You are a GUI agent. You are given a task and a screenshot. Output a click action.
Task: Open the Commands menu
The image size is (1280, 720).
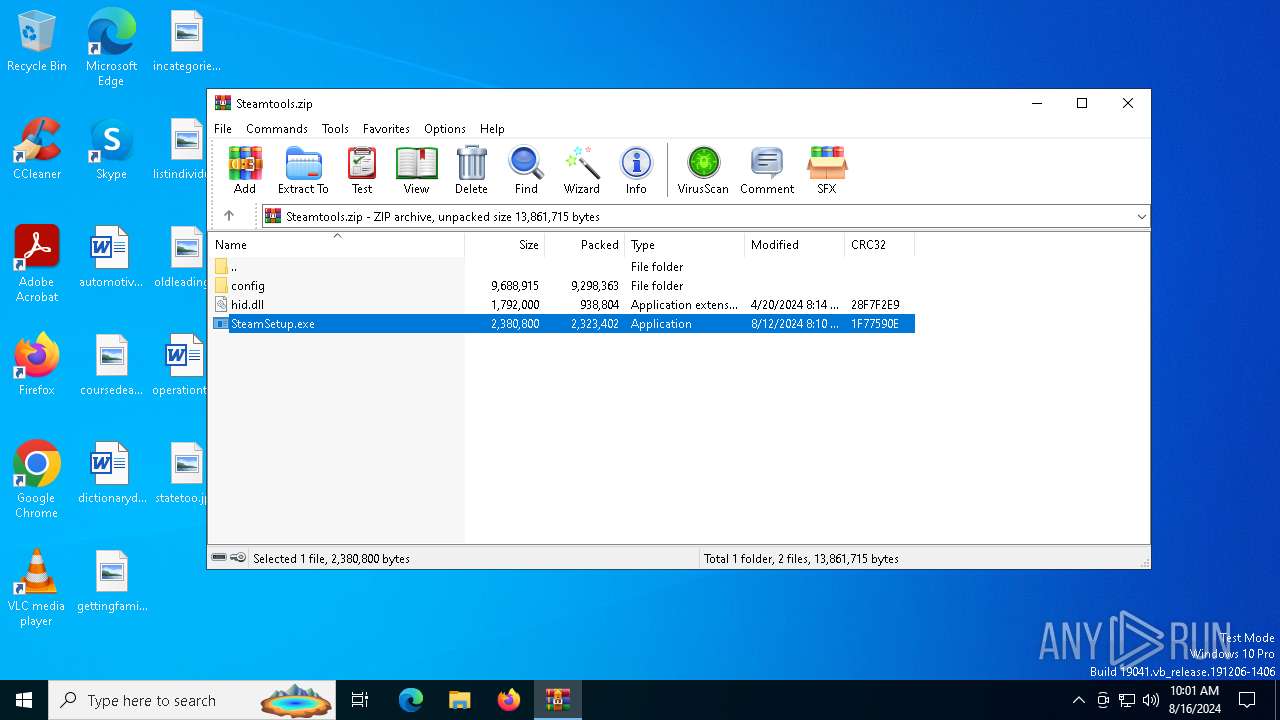277,129
